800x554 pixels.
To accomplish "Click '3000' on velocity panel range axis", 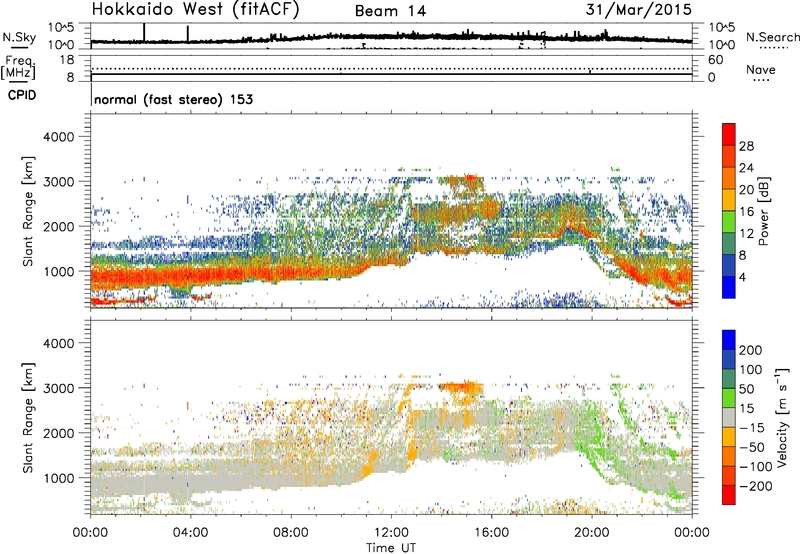I will pos(58,388).
